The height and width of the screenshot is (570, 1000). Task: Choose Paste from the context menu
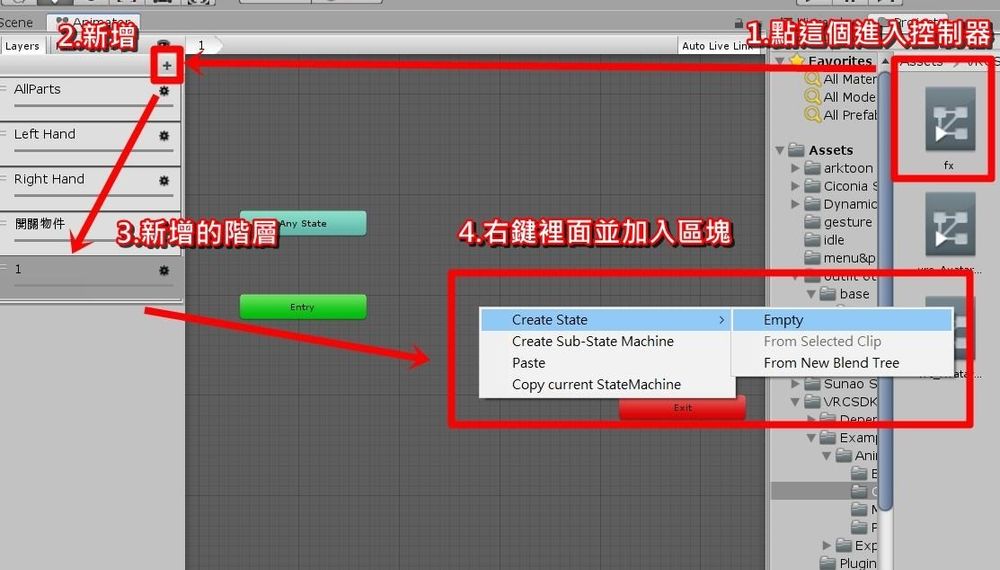coord(606,363)
